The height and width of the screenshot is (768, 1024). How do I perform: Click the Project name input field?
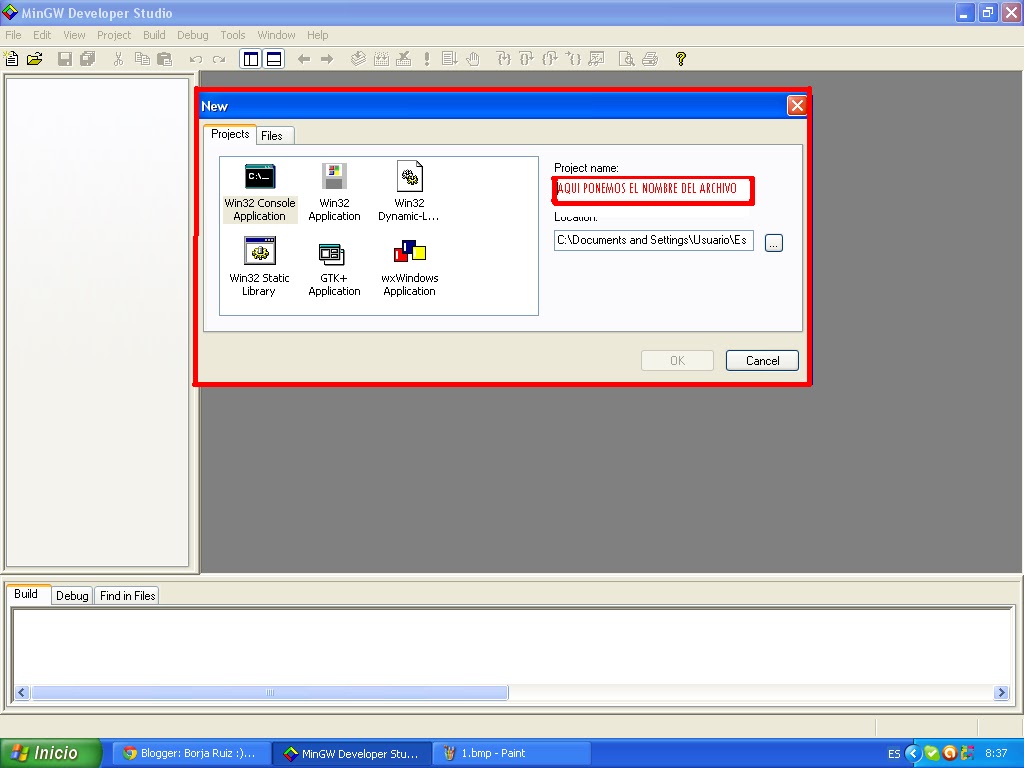[654, 190]
